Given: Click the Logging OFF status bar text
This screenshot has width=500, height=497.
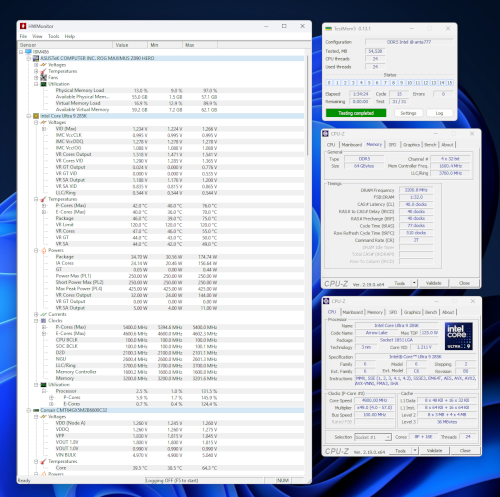Looking at the screenshot, I should click(172, 481).
